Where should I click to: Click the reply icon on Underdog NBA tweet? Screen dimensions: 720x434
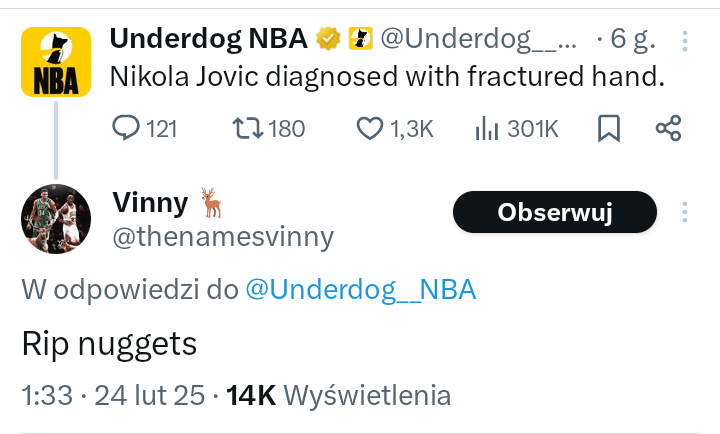125,128
